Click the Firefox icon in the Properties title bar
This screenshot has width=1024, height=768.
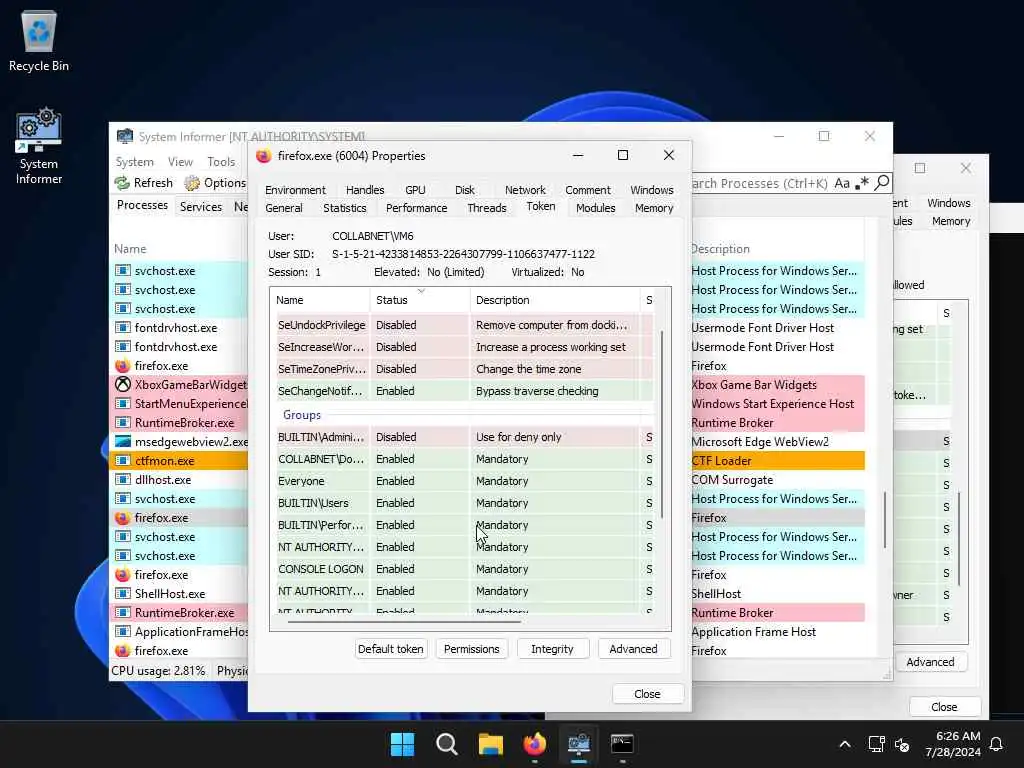[x=264, y=155]
